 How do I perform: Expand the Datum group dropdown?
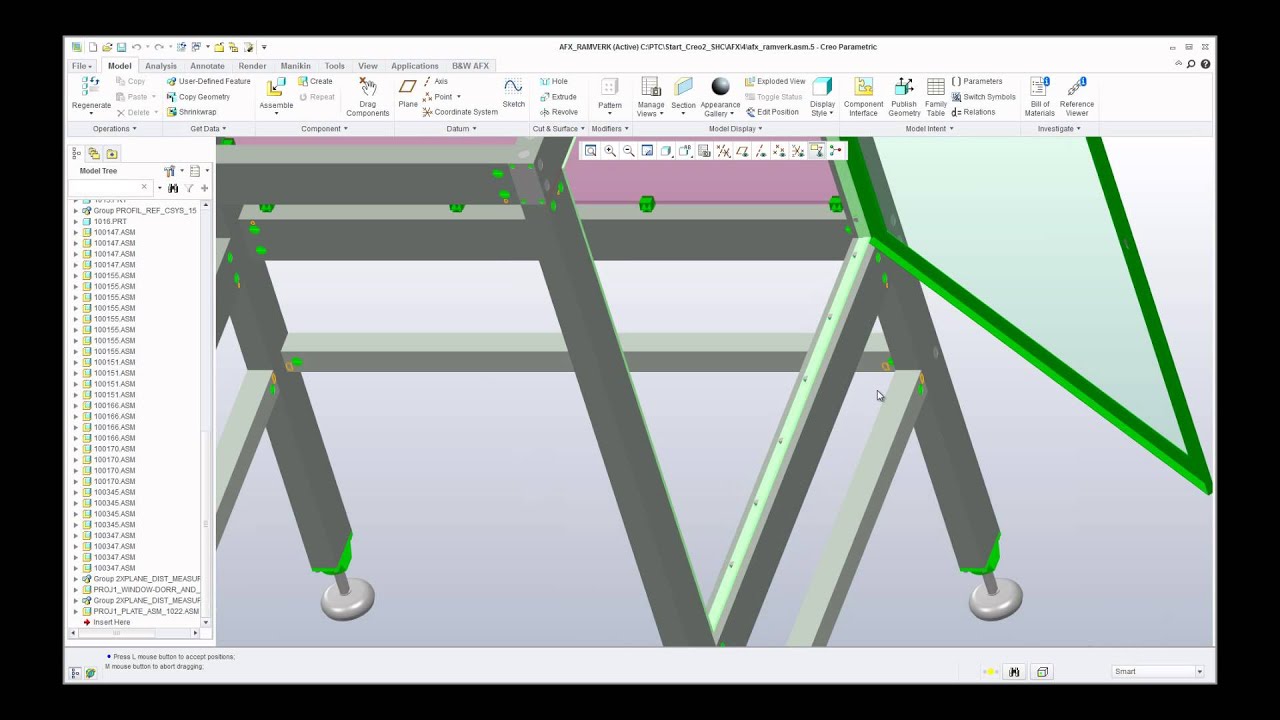click(x=461, y=129)
